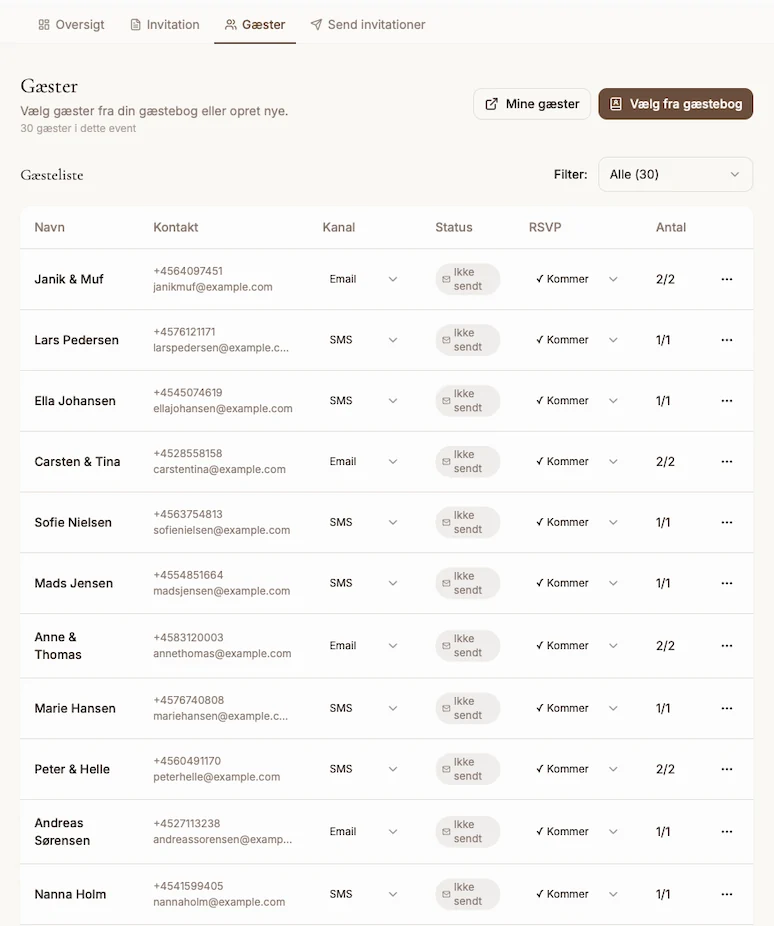The image size is (774, 926).
Task: Switch to the Oversigt tab
Action: point(71,24)
